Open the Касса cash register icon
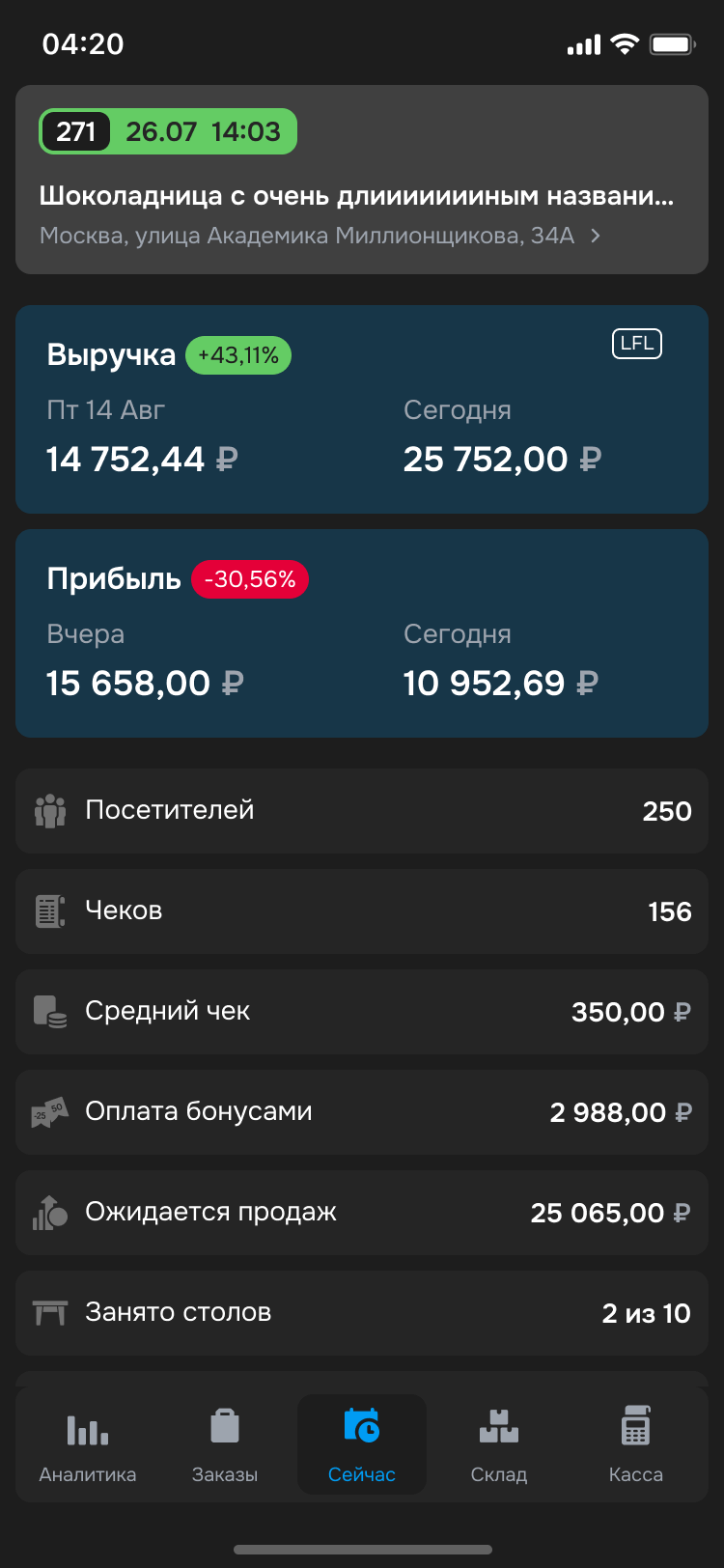The height and width of the screenshot is (1568, 724). click(x=635, y=1426)
